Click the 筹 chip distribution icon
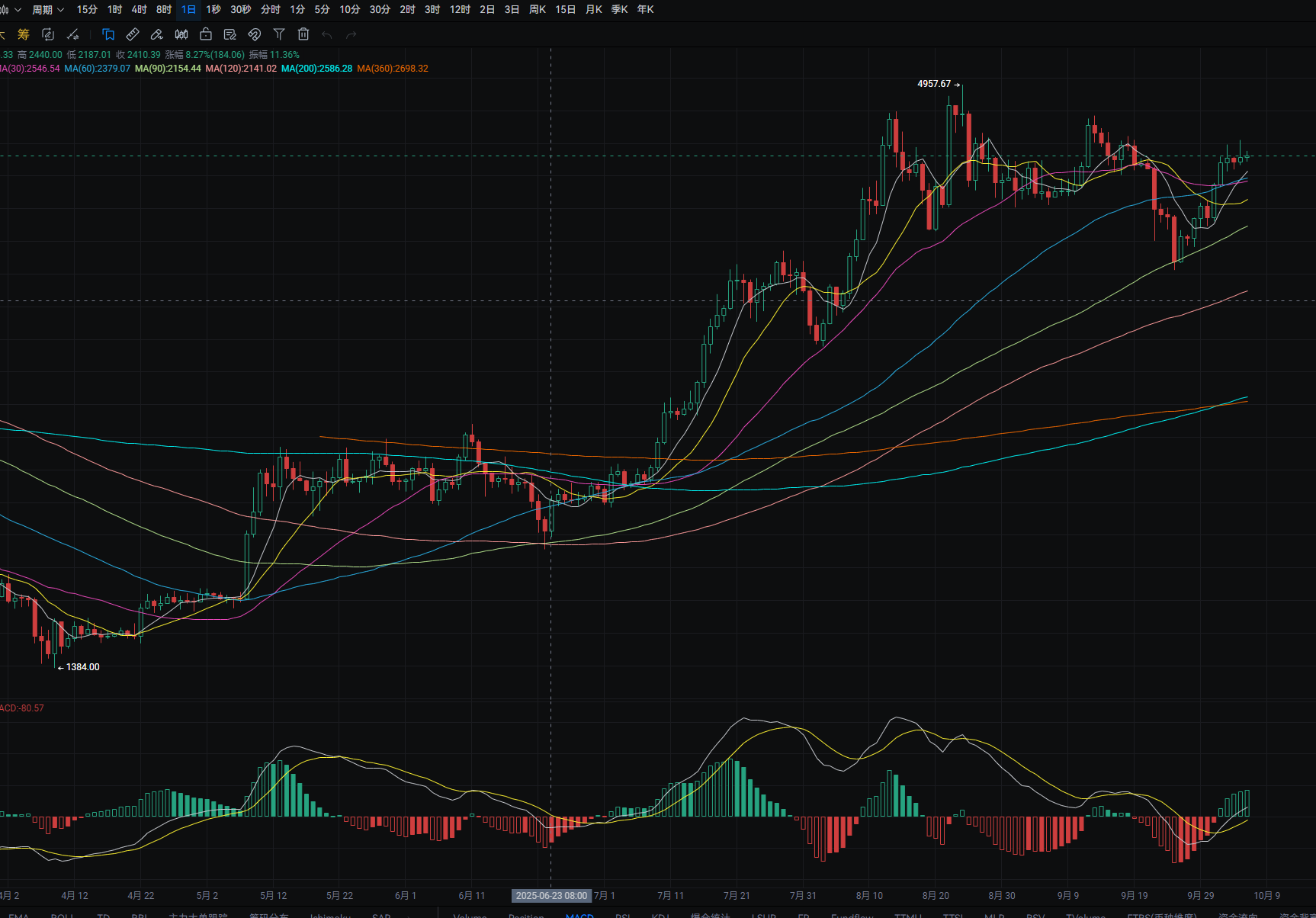The height and width of the screenshot is (918, 1316). tap(24, 34)
